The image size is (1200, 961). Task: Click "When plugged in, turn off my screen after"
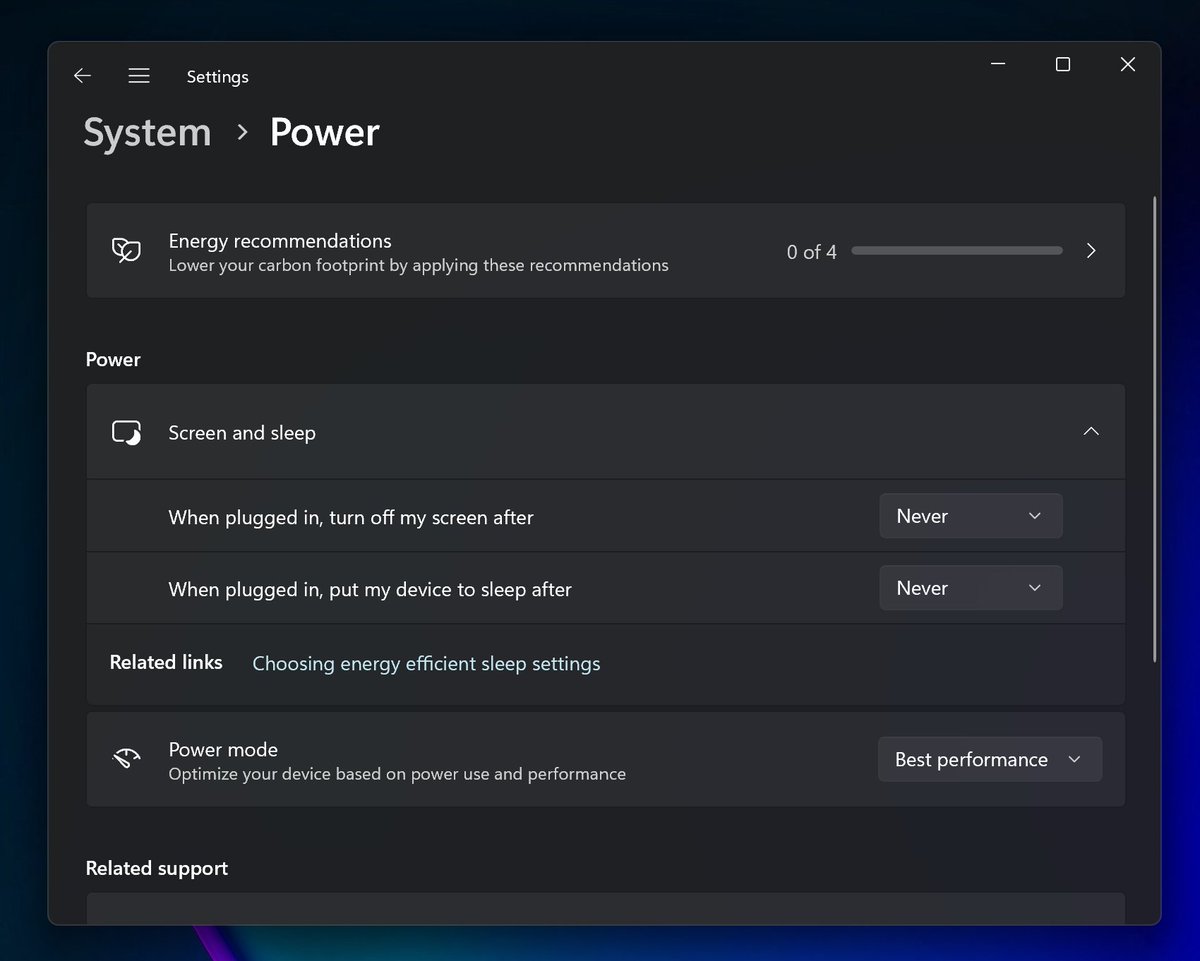click(x=351, y=517)
